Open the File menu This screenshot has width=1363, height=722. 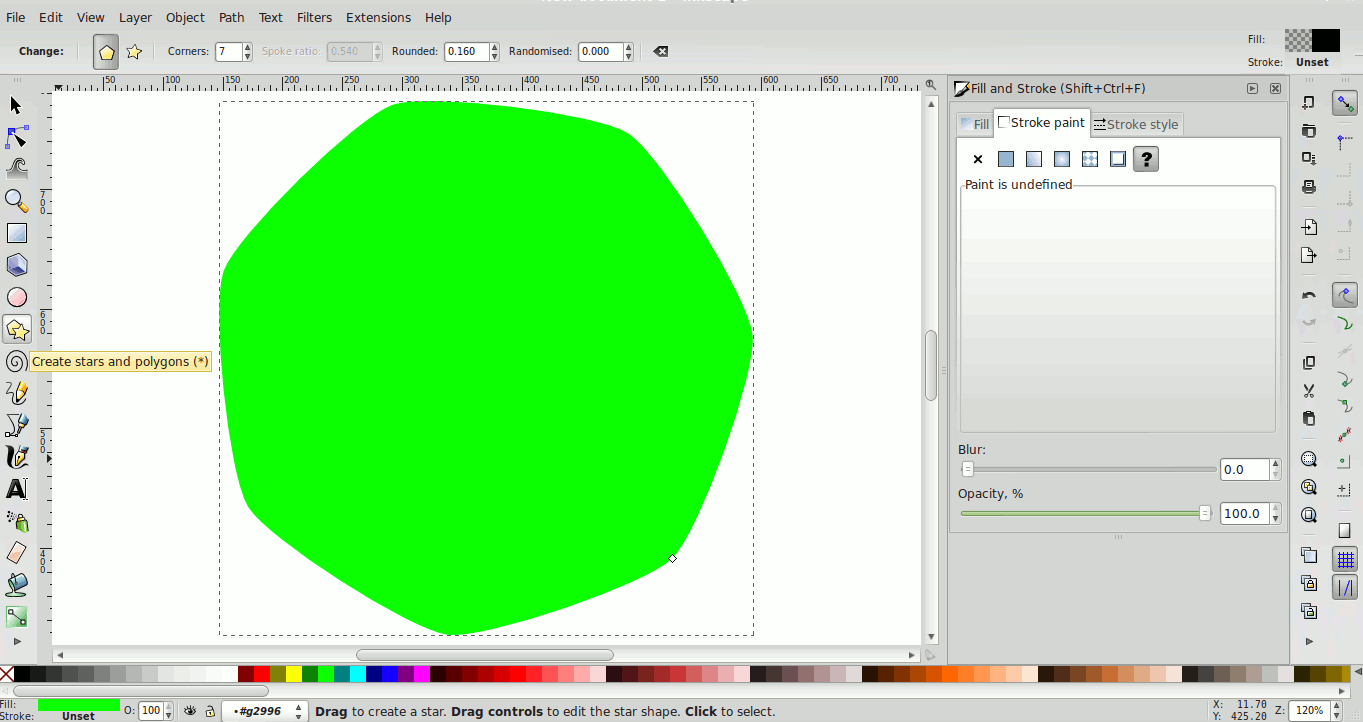(x=16, y=17)
